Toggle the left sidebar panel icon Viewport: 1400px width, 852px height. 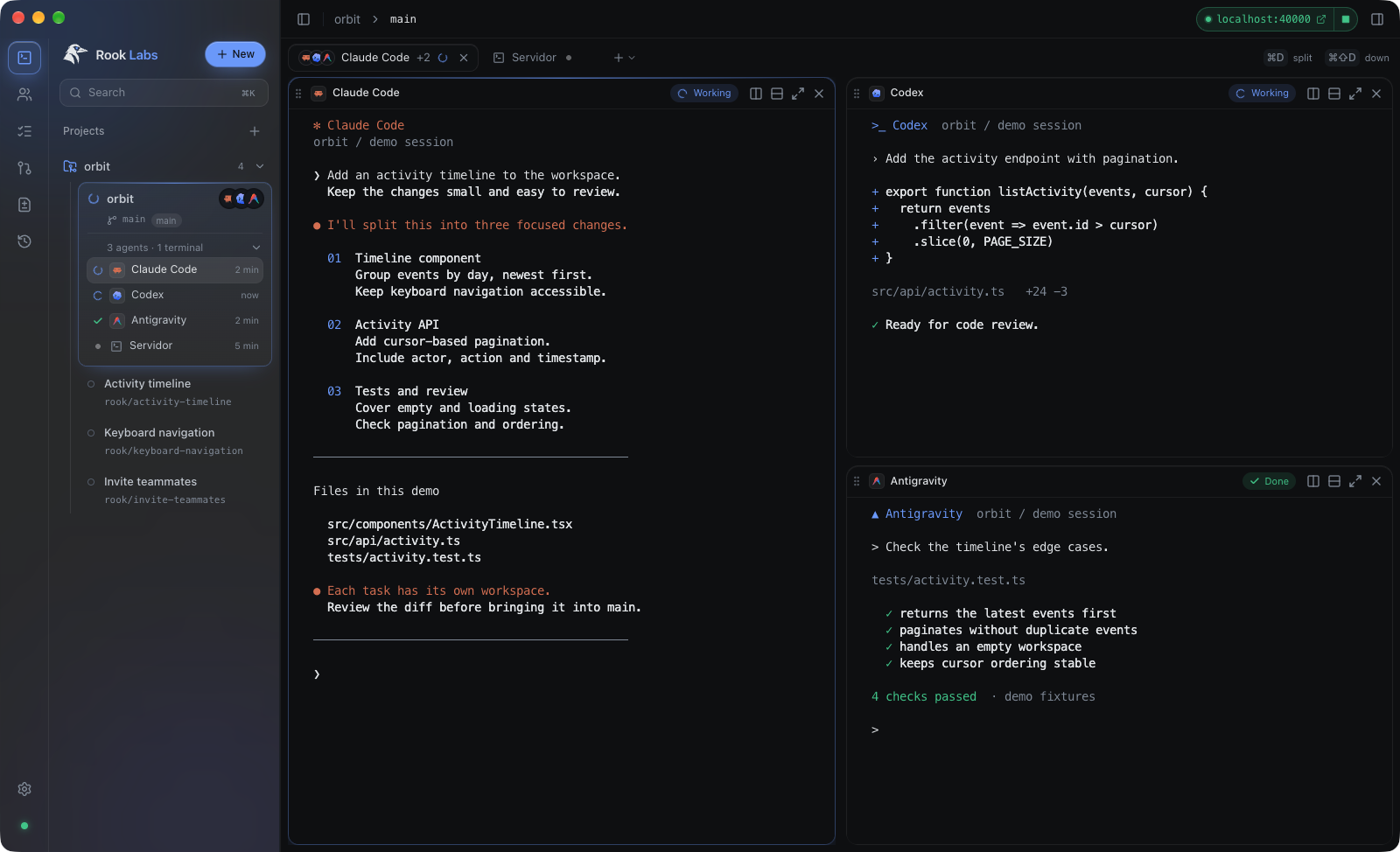304,19
